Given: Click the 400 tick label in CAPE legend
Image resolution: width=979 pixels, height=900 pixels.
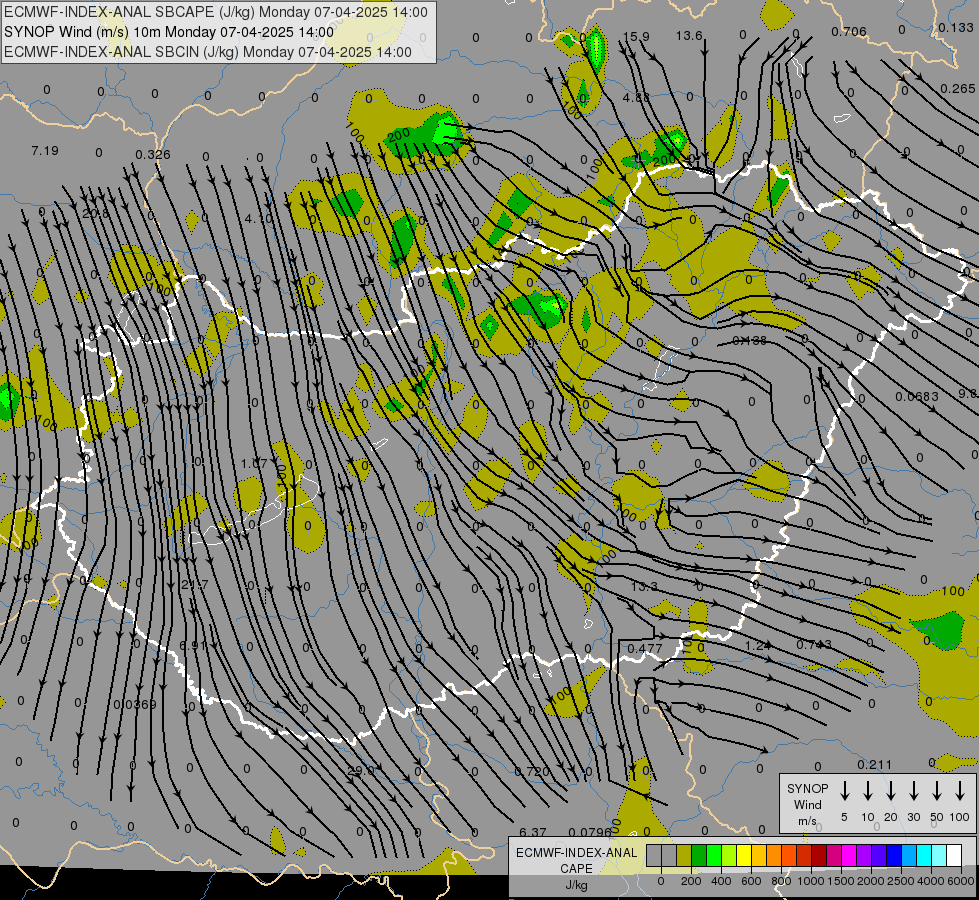Looking at the screenshot, I should click(x=721, y=881).
